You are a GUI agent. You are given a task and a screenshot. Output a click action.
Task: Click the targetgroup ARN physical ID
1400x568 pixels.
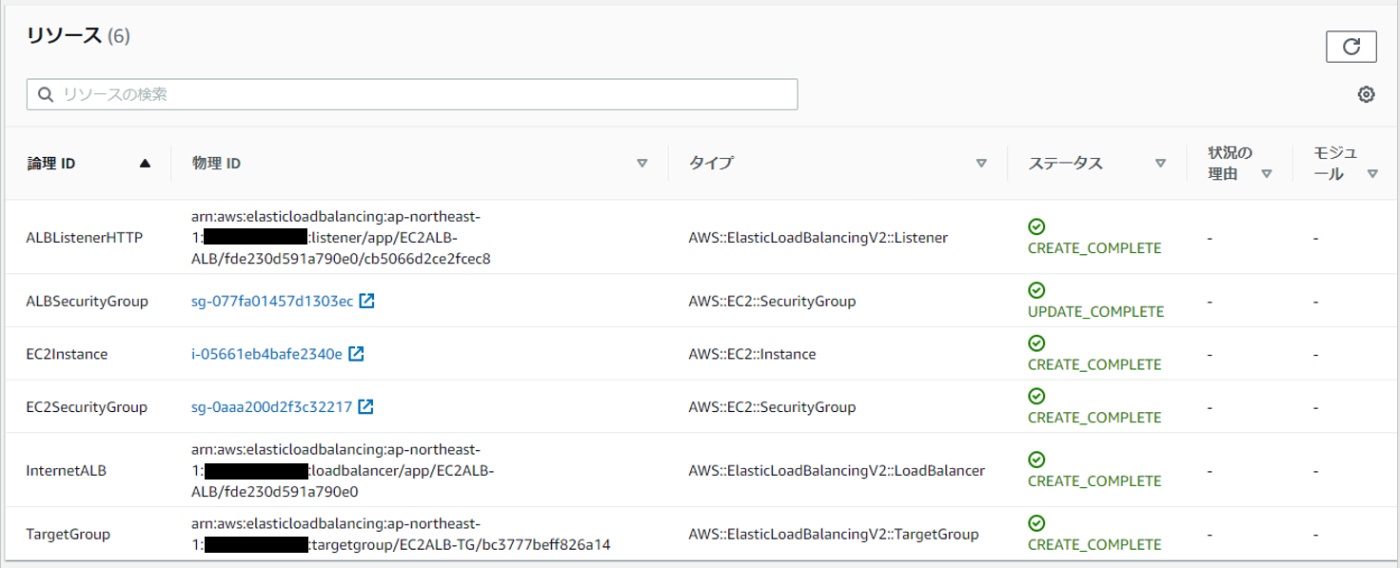click(x=401, y=534)
